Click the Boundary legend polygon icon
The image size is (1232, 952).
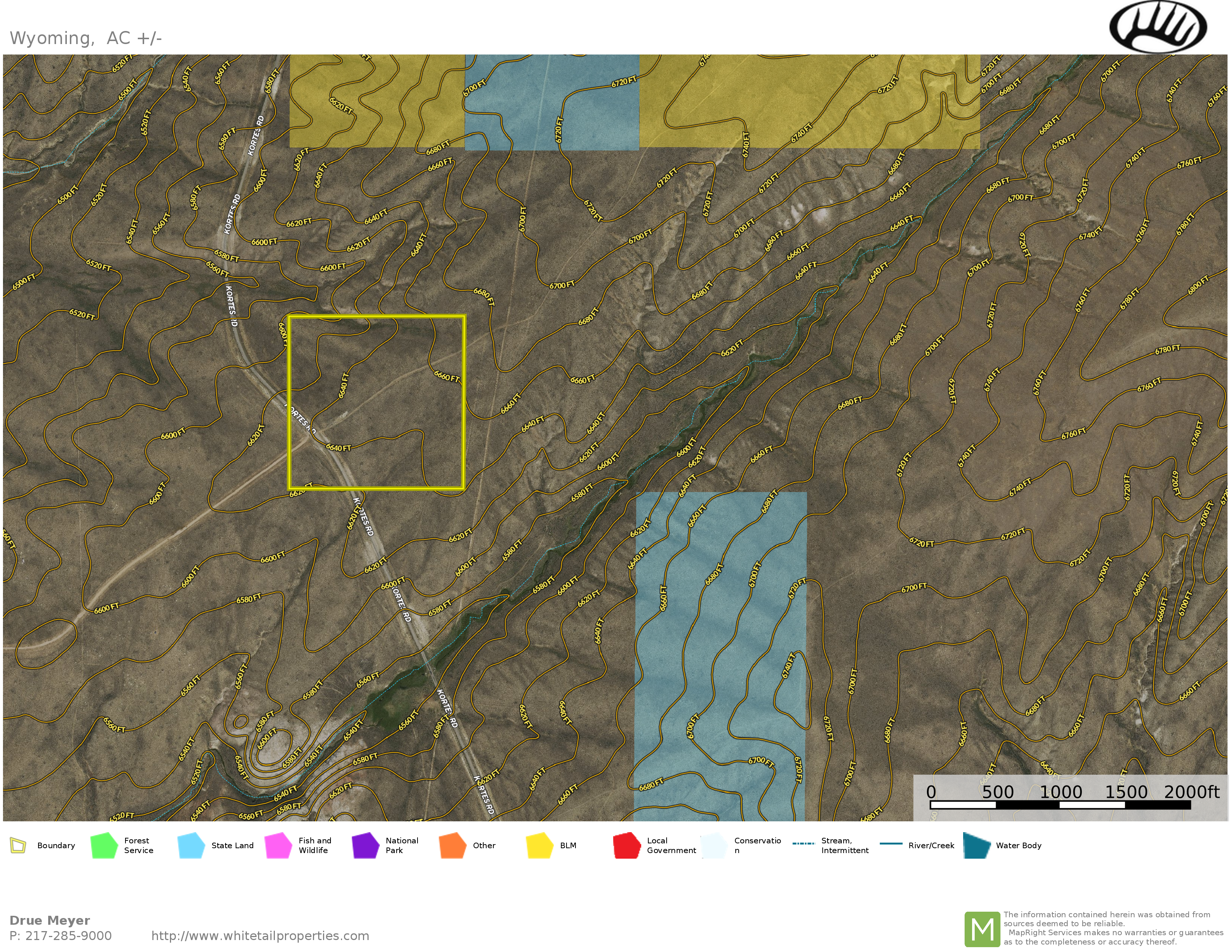18,845
